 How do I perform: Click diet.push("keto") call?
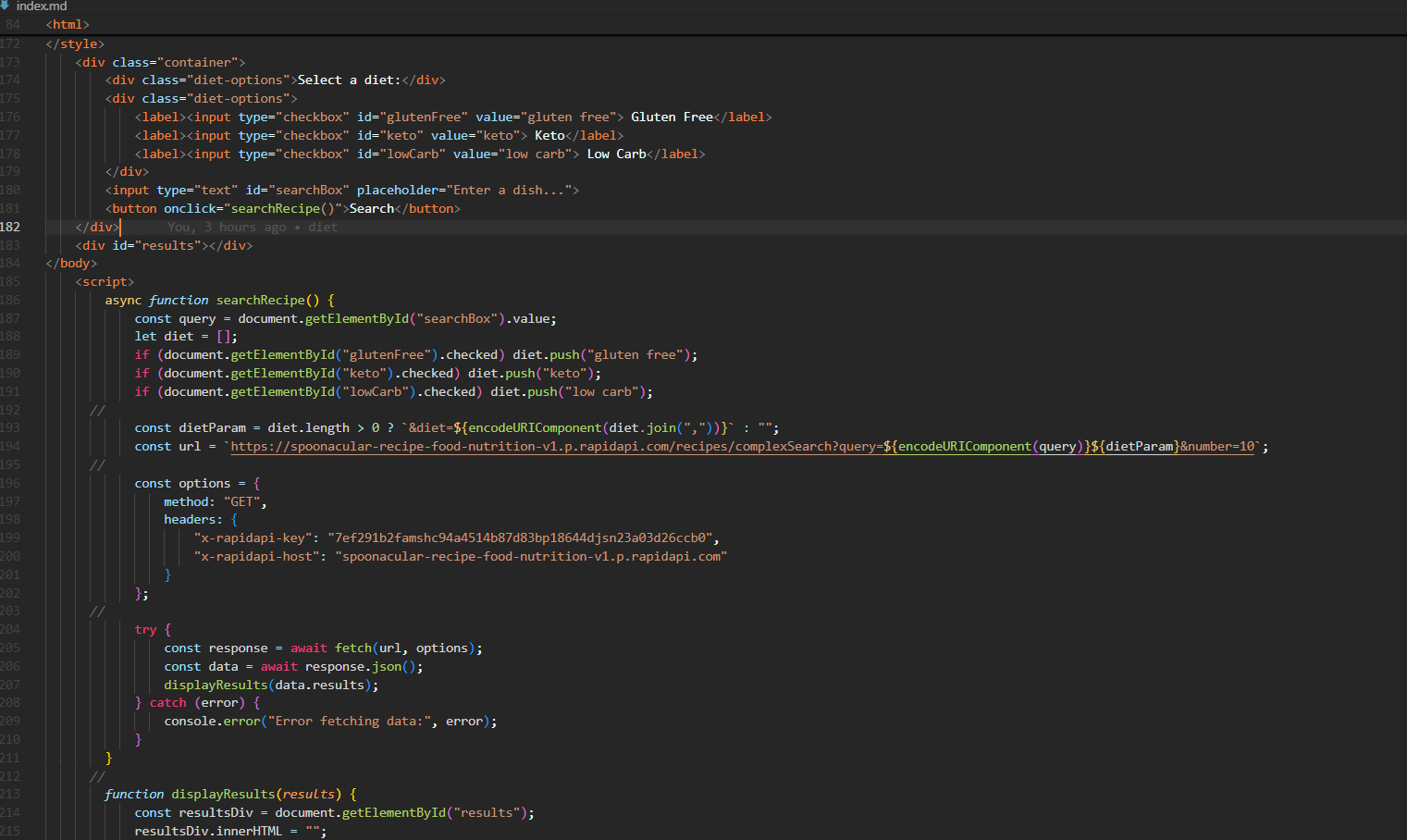click(531, 374)
